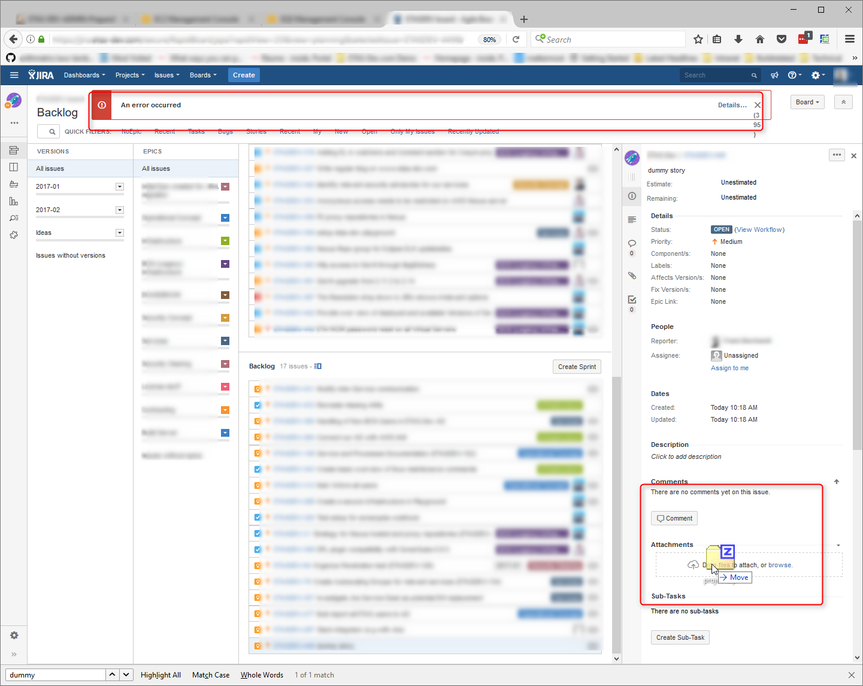Select 'All issues' under Versions
The image size is (863, 686).
80,168
